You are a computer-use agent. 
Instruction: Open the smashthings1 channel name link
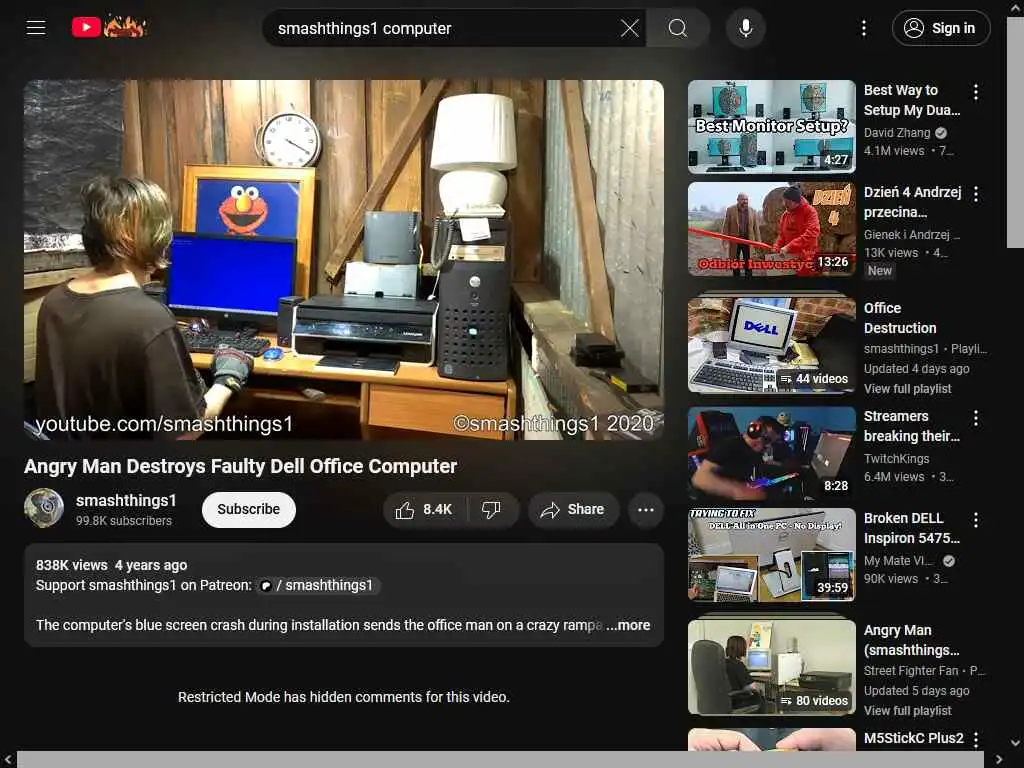click(126, 500)
